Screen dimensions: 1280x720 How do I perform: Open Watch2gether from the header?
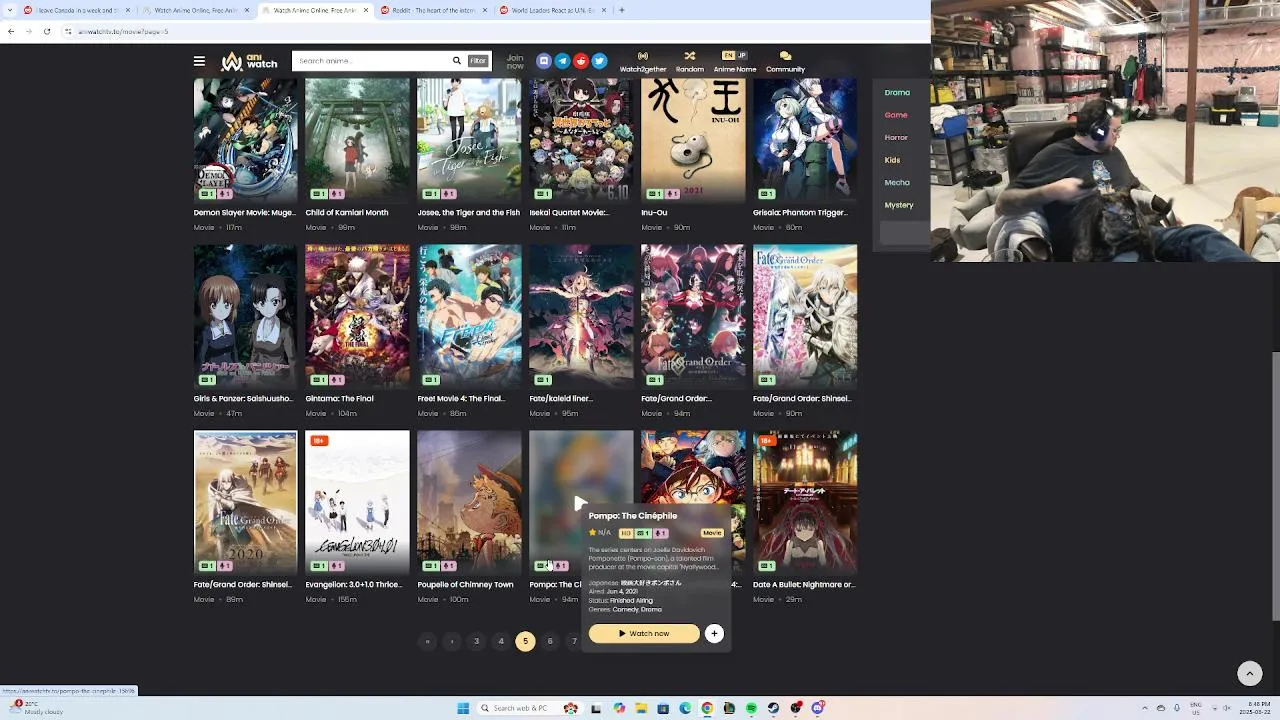(643, 62)
